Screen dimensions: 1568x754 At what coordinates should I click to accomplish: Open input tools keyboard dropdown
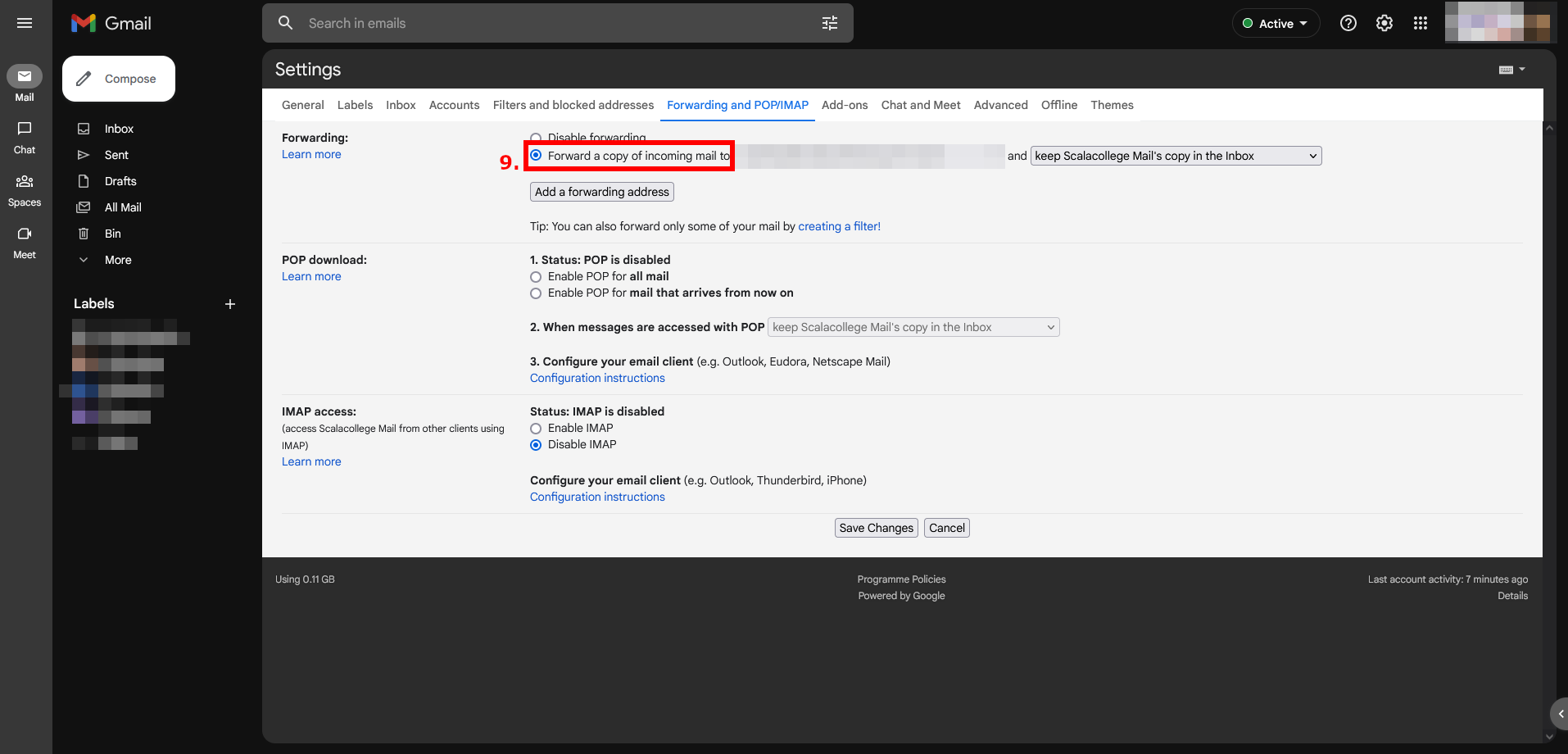click(x=1512, y=70)
